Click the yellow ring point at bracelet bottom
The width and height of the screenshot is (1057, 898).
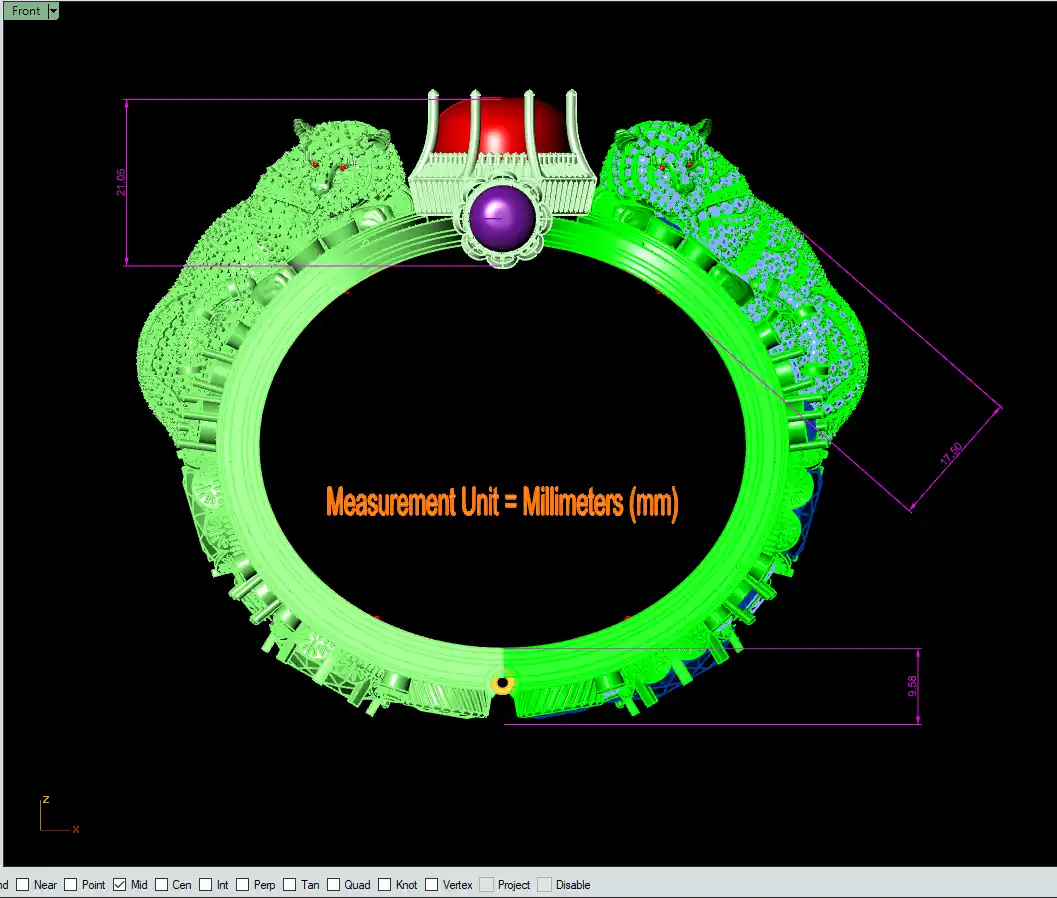(x=503, y=683)
